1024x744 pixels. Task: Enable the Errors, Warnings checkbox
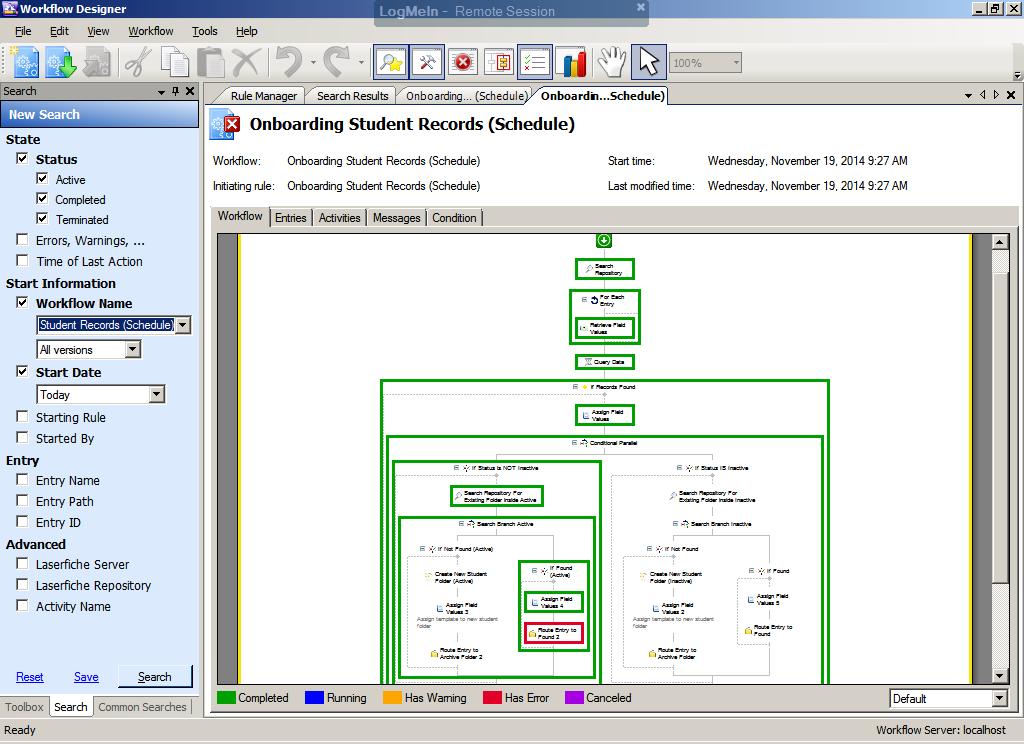click(22, 240)
